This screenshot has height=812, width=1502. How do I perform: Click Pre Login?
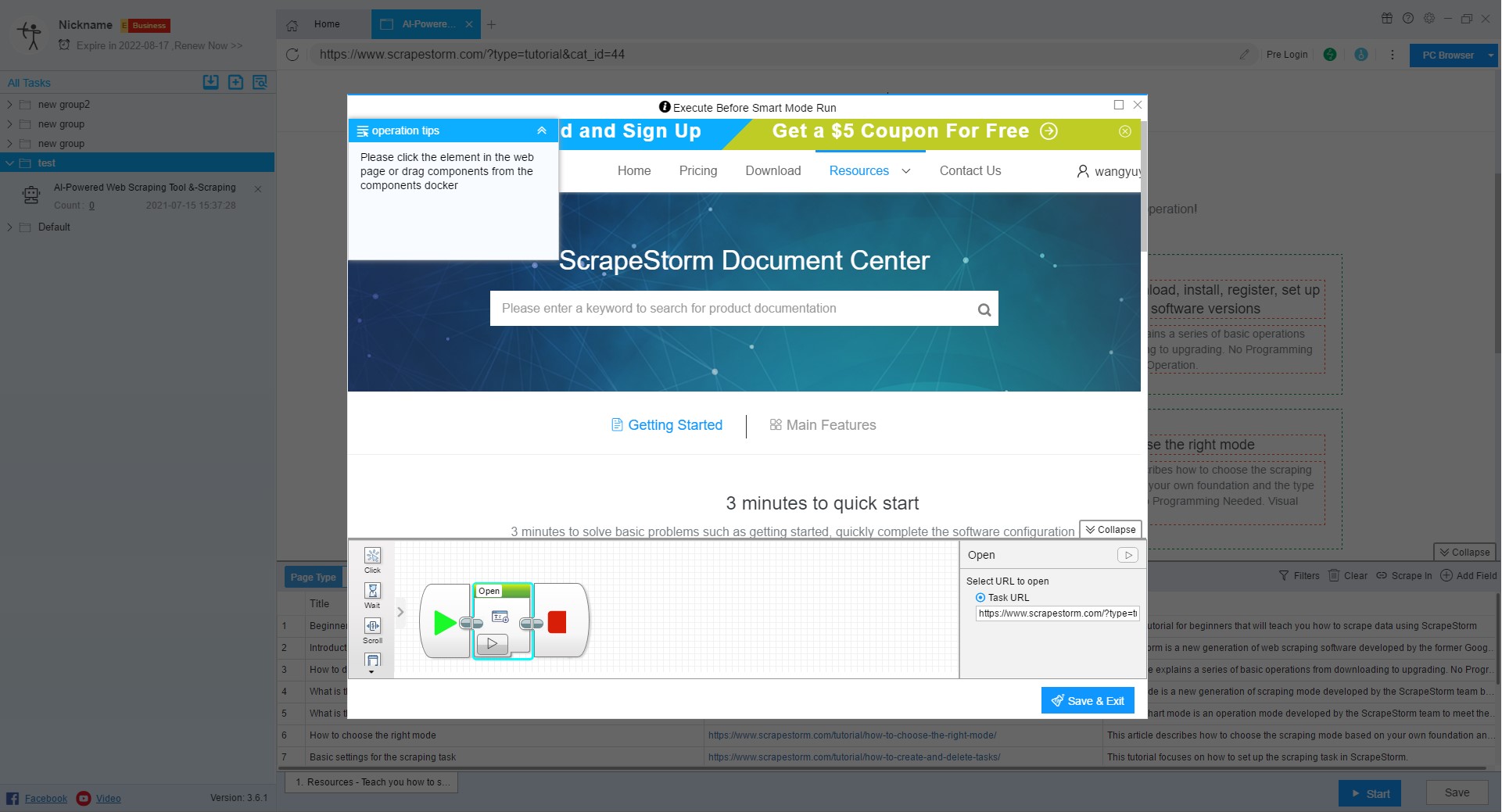coord(1286,55)
